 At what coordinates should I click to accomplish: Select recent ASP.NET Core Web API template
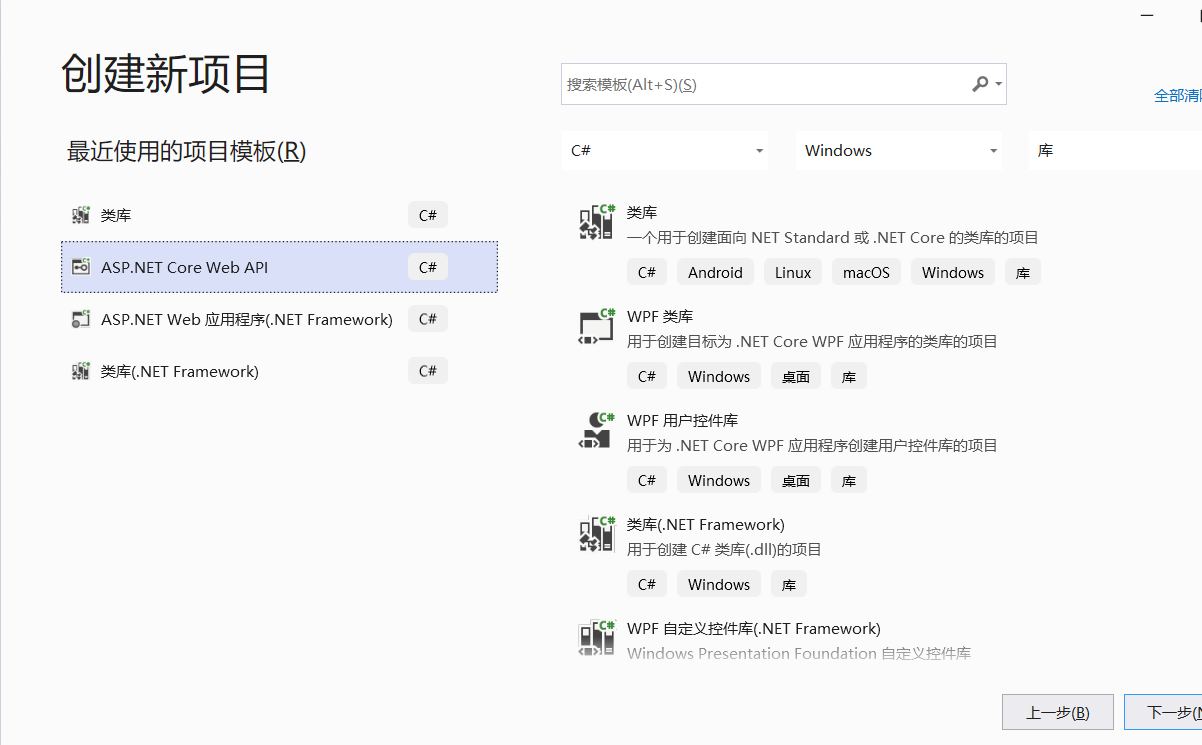[x=279, y=267]
